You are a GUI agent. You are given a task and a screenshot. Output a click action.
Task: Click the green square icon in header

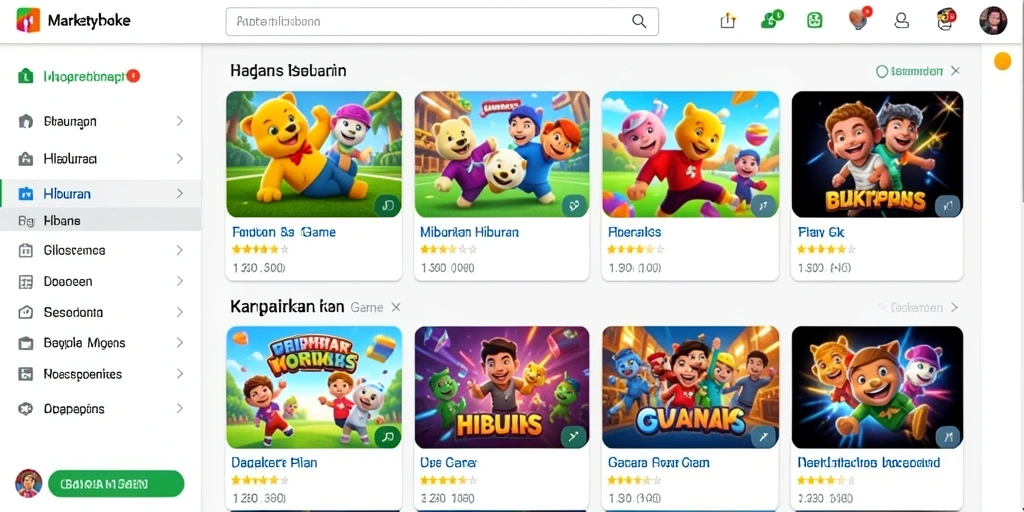click(814, 20)
